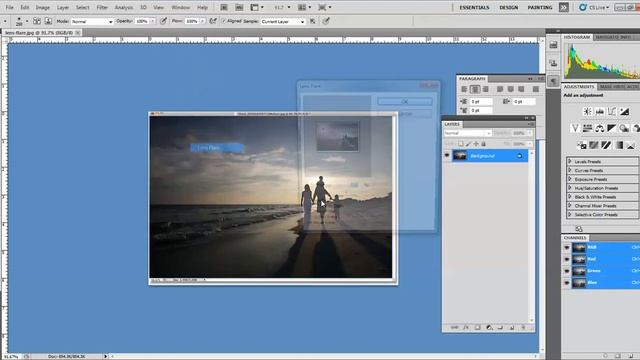Screen dimensions: 640x360
Task: Click new adjustment layer icon in Layers panel
Action: (x=489, y=327)
